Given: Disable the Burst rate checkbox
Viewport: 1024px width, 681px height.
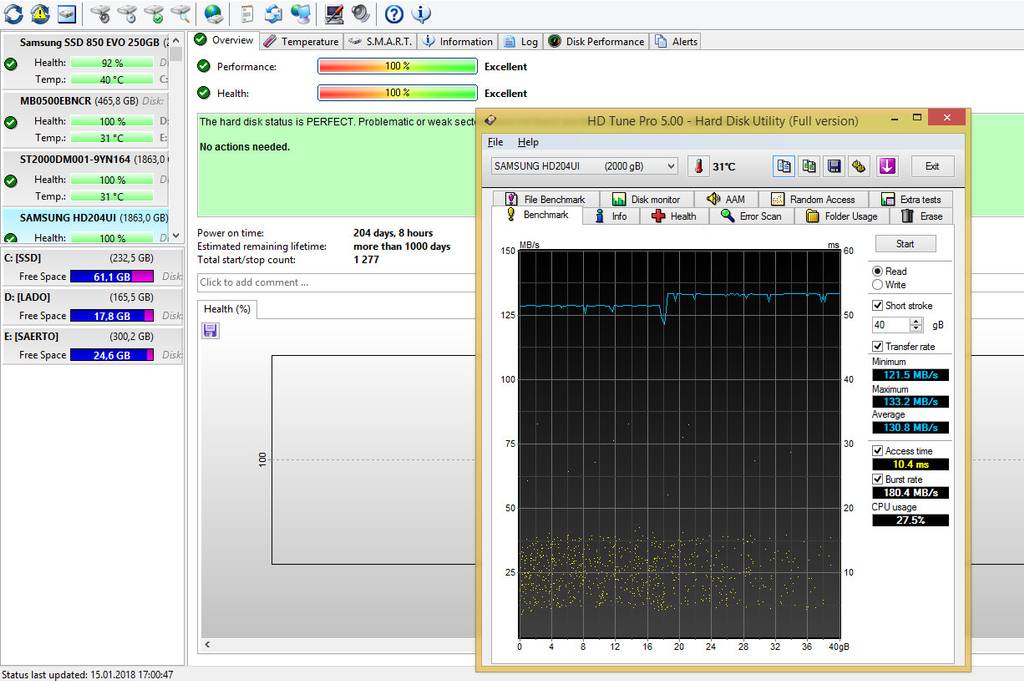Looking at the screenshot, I should [x=877, y=480].
